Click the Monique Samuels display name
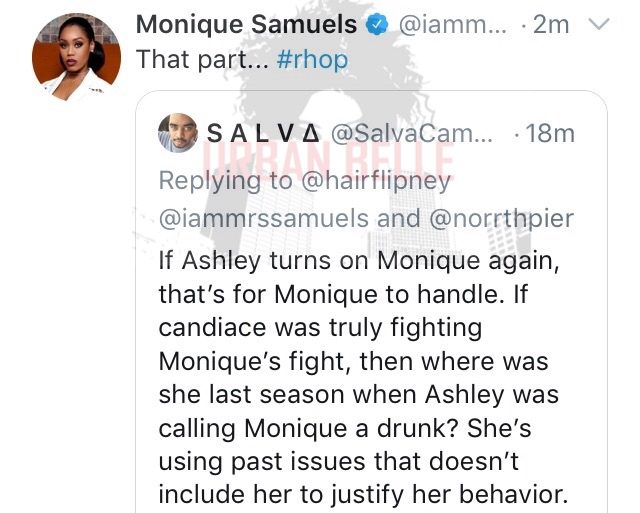Screen dimensions: 640x513 pos(247,24)
